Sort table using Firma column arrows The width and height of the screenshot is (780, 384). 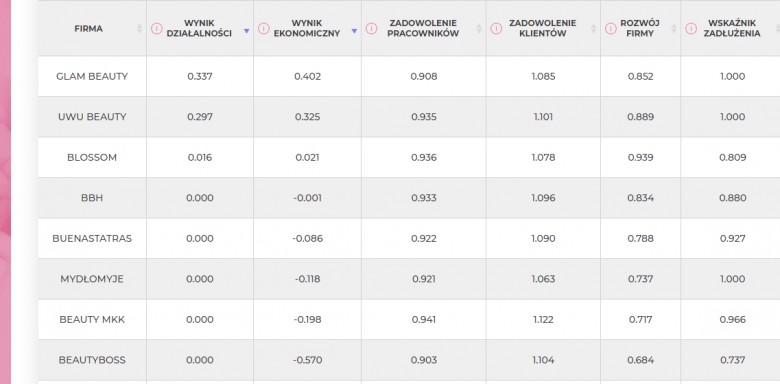(140, 29)
